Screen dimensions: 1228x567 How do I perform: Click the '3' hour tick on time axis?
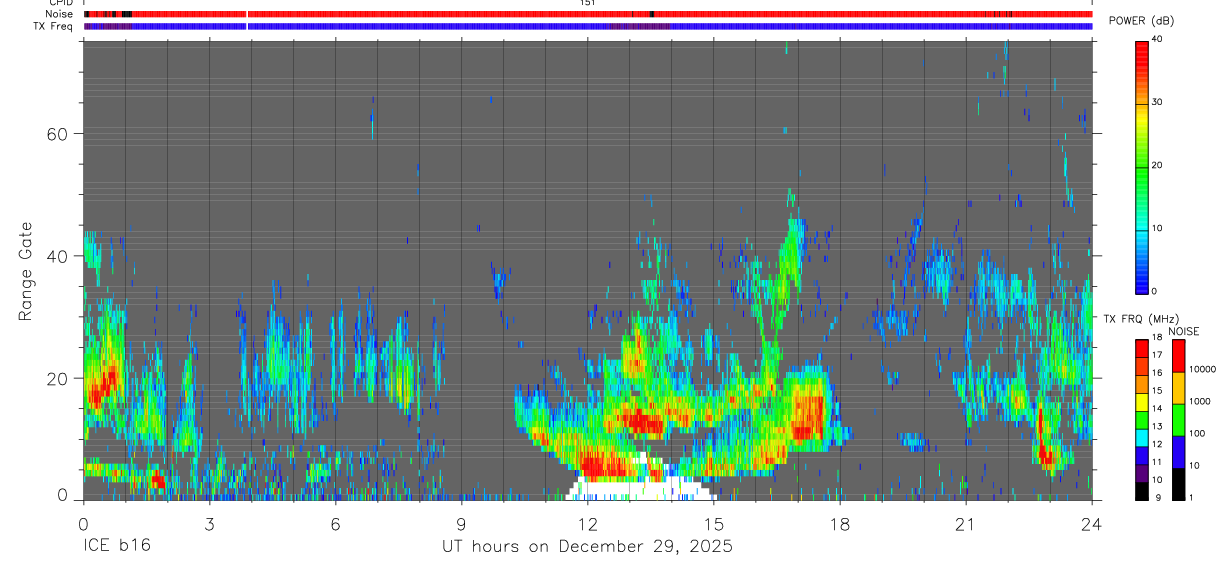coord(209,525)
